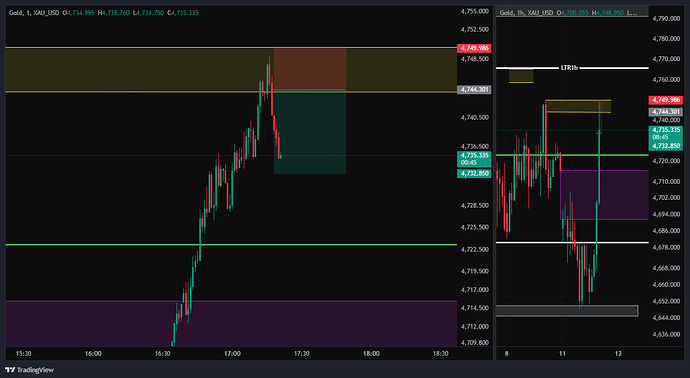This screenshot has width=690, height=378.
Task: Select green horizontal line on 1h chart
Action: tap(572, 155)
